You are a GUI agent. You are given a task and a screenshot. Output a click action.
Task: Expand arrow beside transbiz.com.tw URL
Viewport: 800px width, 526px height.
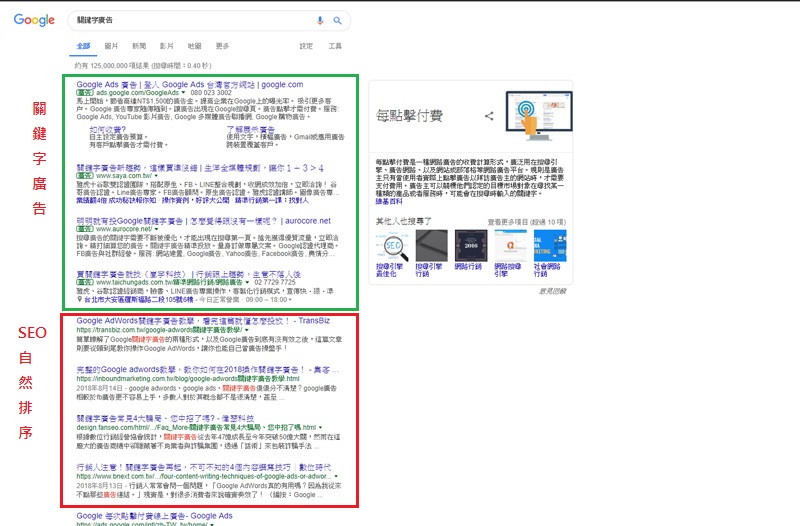click(x=247, y=330)
